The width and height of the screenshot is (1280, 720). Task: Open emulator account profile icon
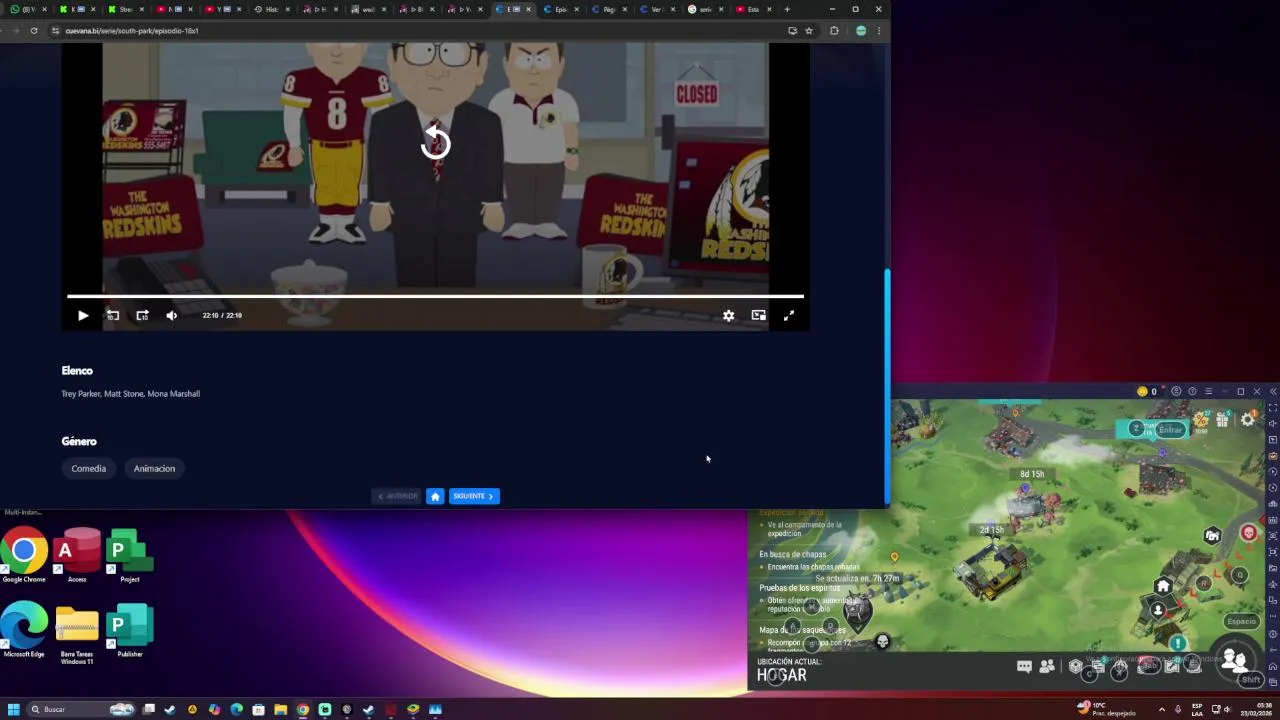point(1176,391)
